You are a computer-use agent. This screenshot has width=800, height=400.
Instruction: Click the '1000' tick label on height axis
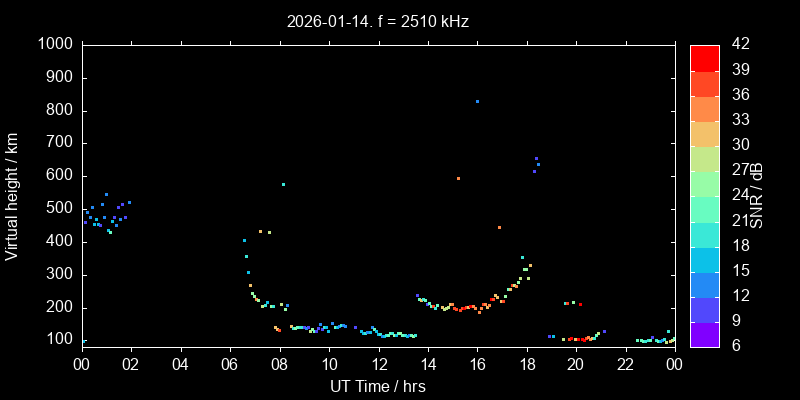55,44
